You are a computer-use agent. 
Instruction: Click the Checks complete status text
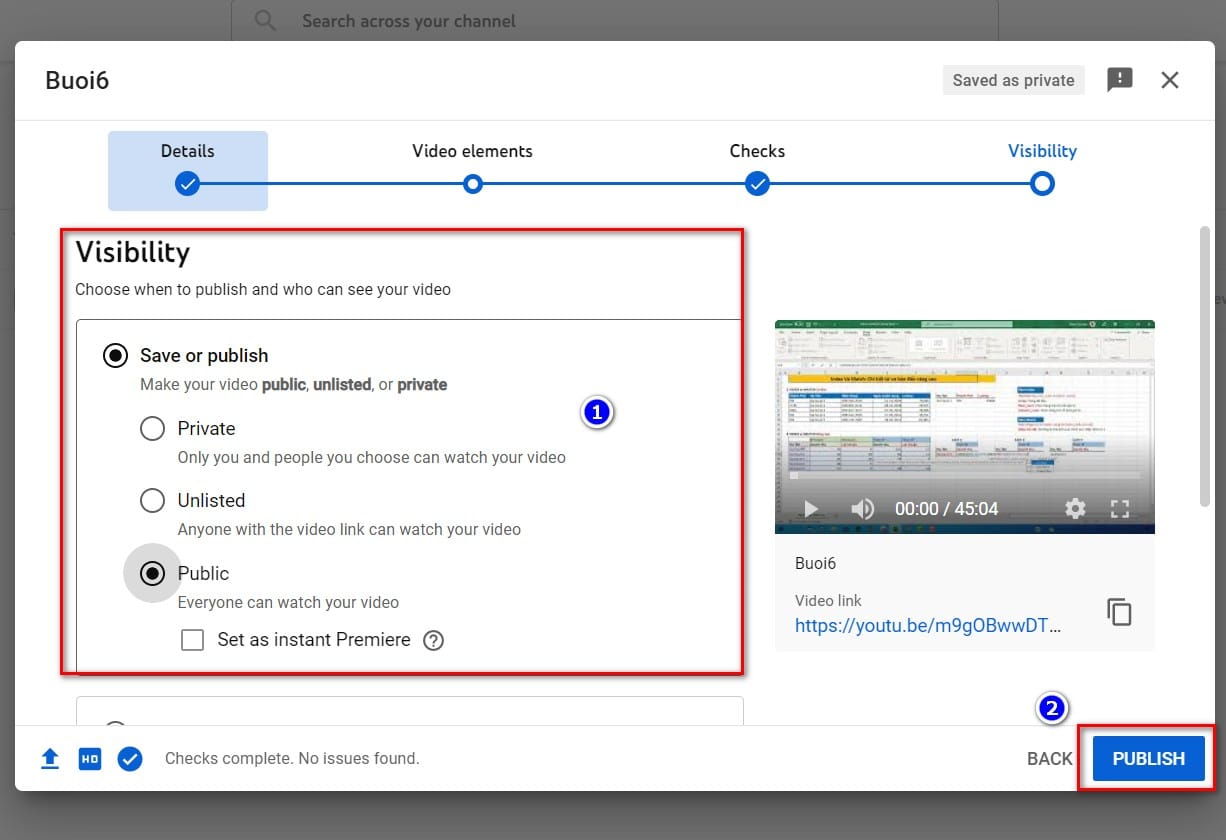[292, 759]
